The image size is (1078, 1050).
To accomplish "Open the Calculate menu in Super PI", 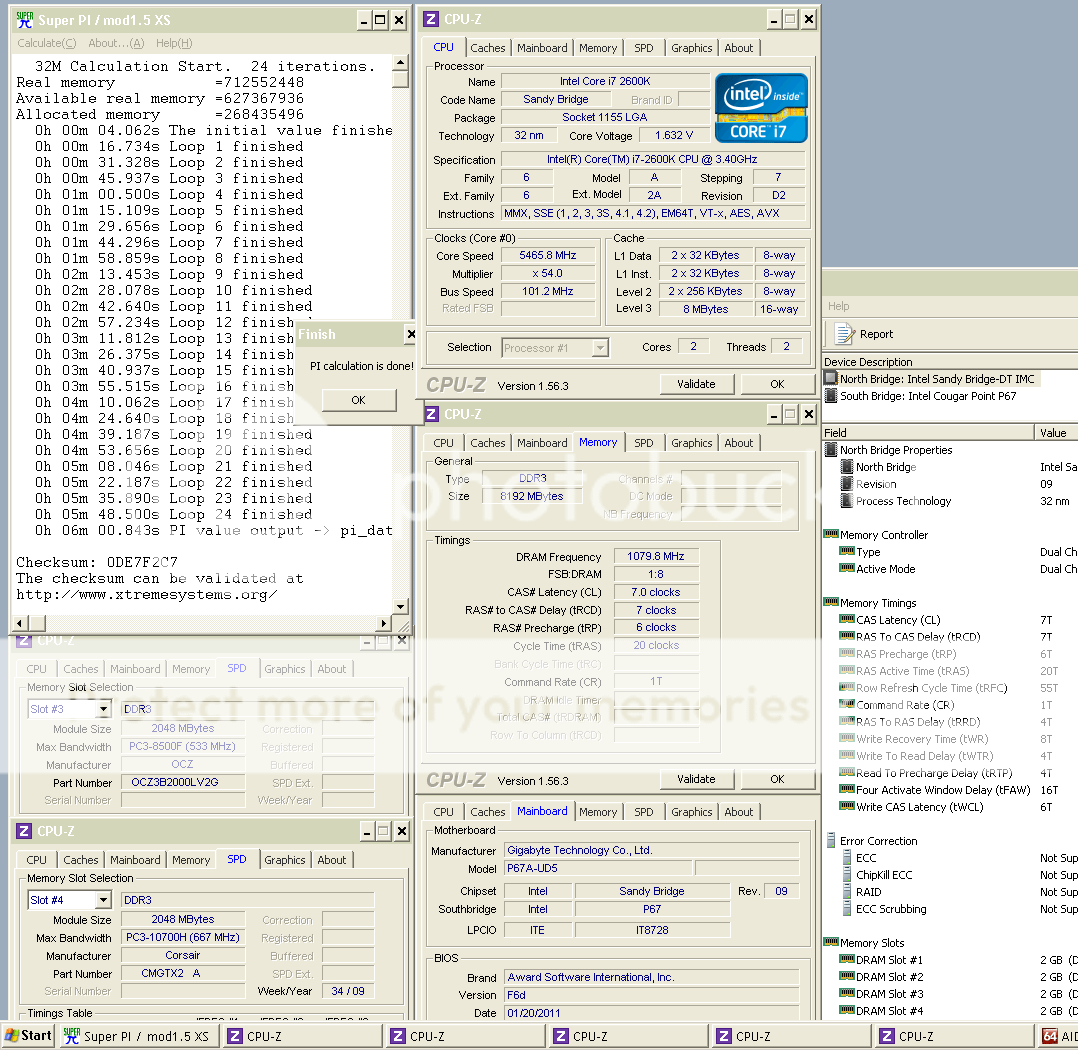I will point(46,43).
